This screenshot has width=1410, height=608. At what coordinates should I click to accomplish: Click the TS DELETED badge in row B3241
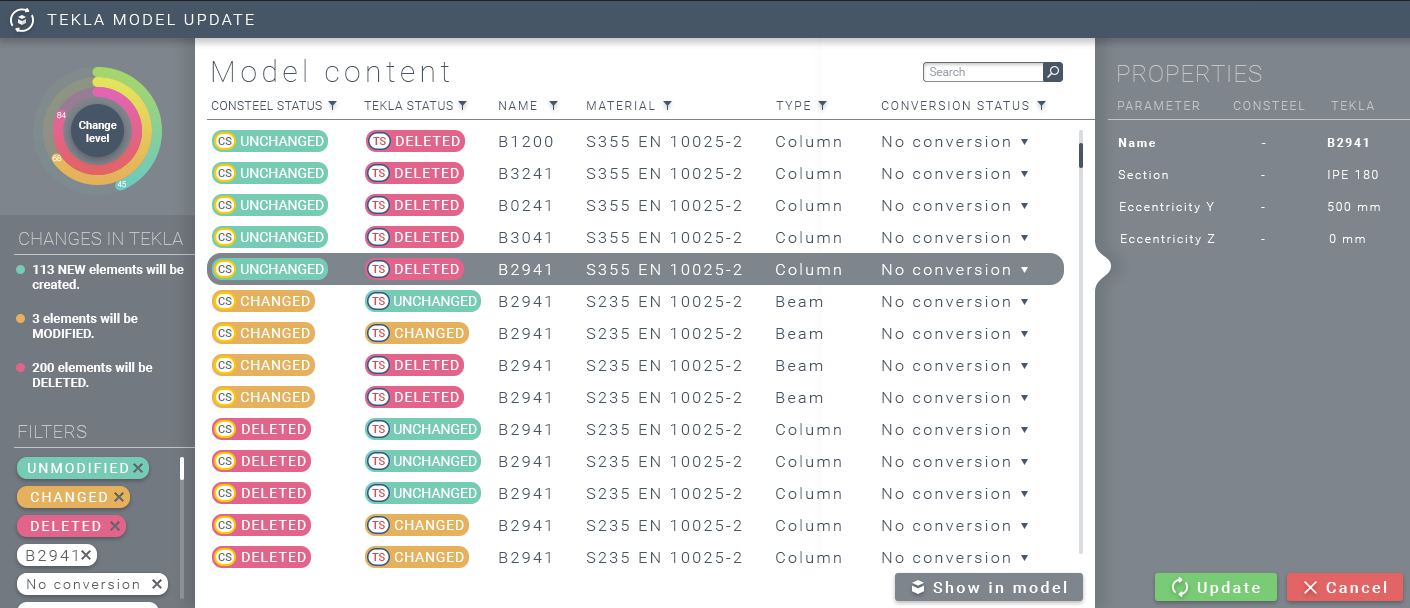click(x=415, y=173)
